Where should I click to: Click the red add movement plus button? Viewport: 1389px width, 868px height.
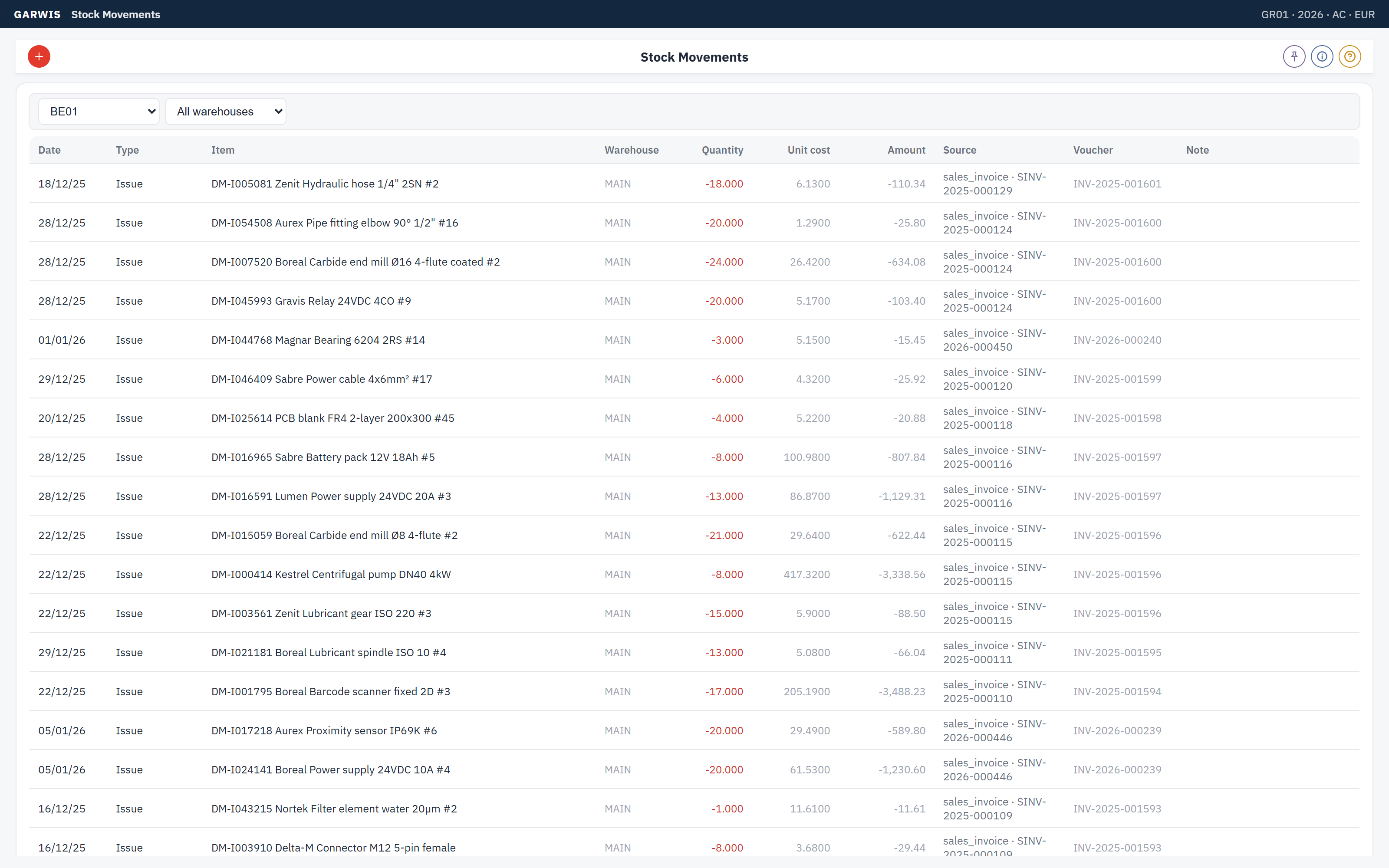click(39, 56)
